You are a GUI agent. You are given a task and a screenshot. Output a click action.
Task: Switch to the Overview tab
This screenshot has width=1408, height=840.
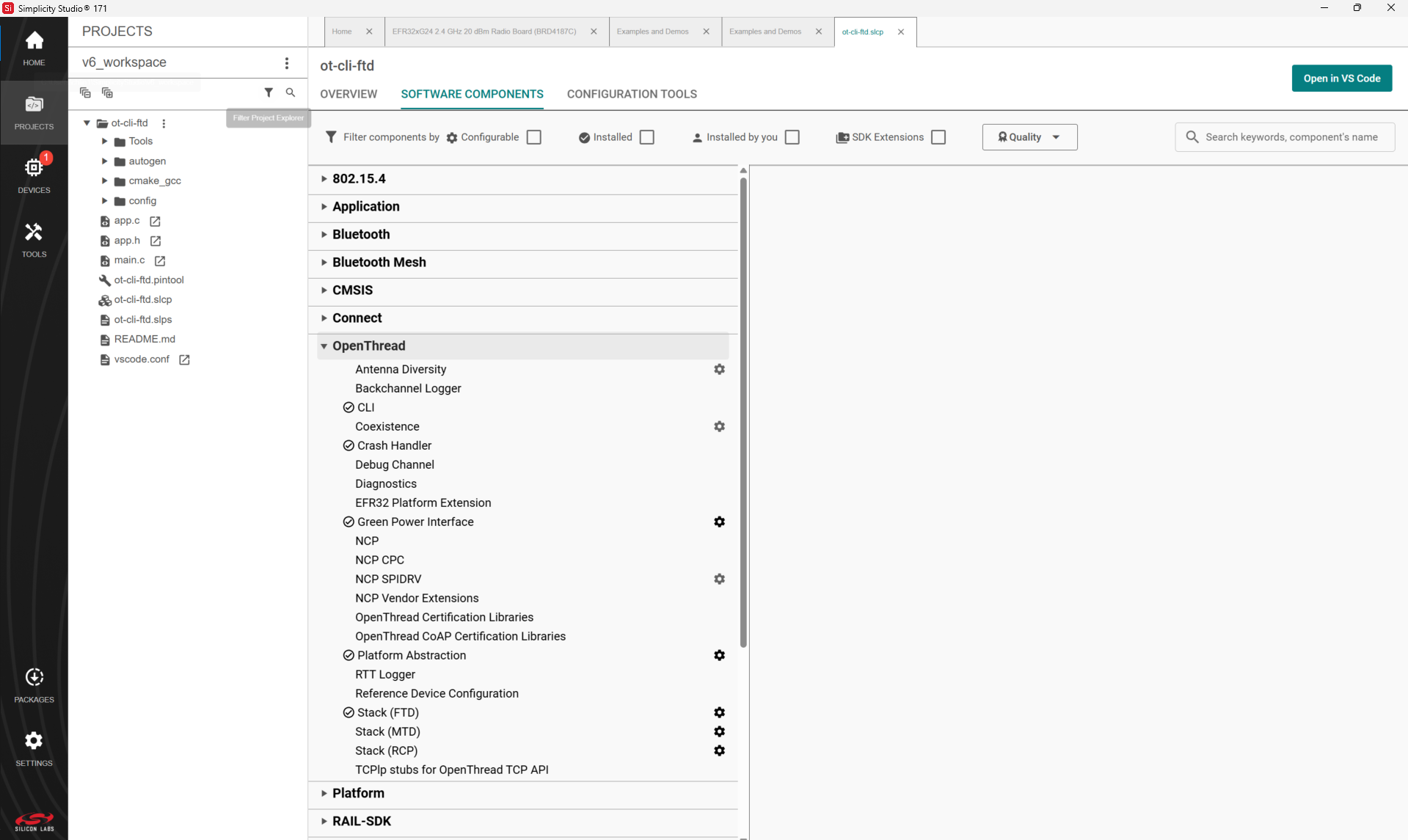(x=348, y=94)
